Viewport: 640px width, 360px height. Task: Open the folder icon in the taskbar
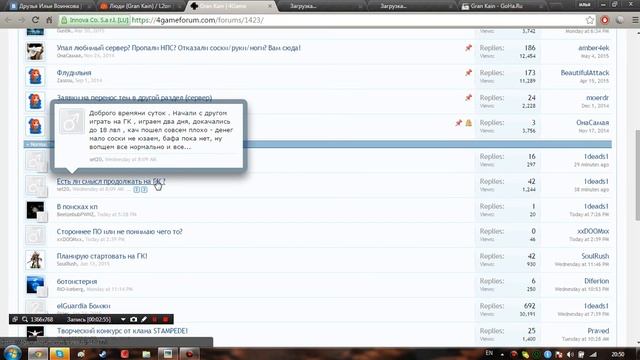coord(146,354)
